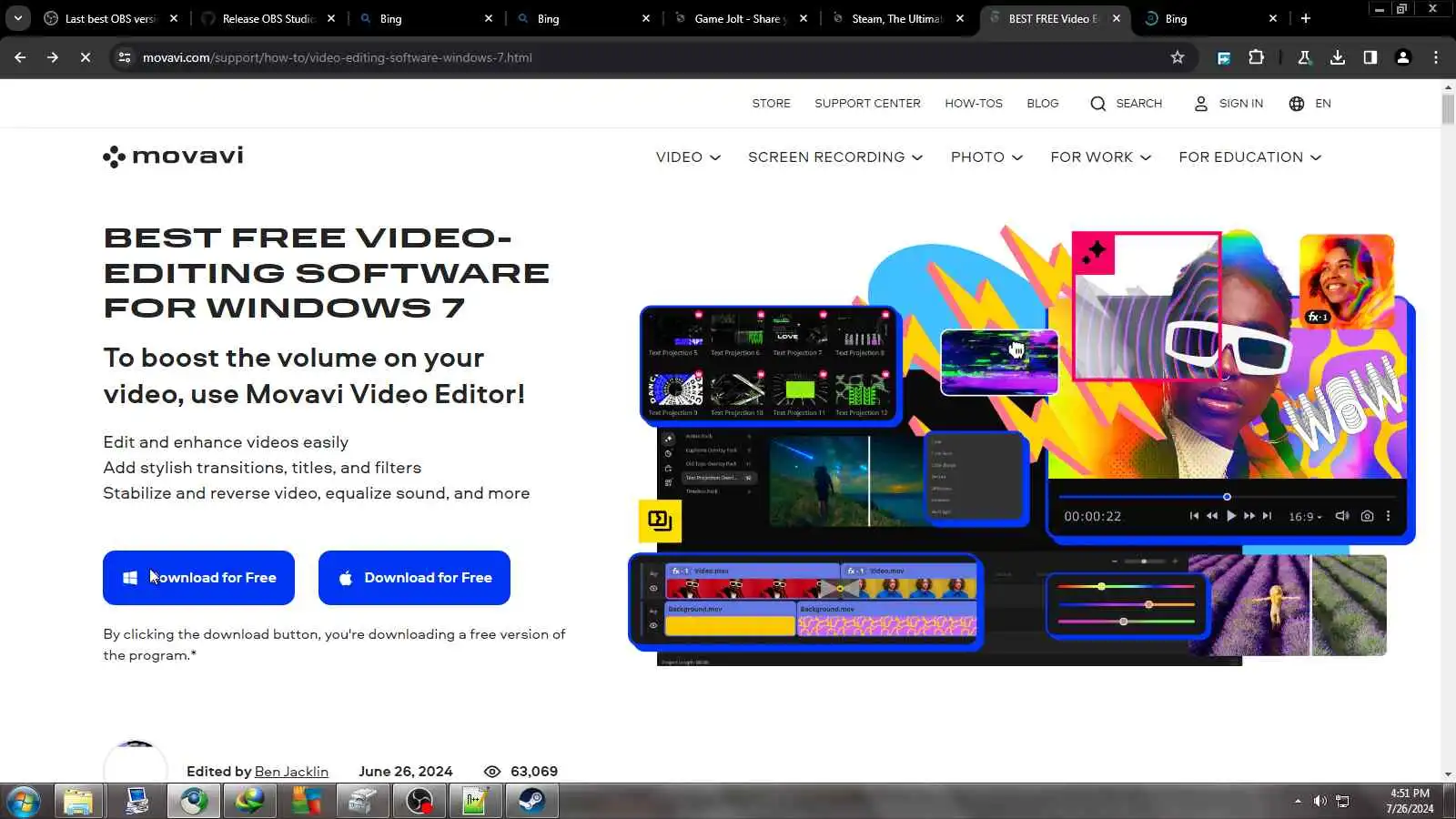Expand the VIDEO menu
The width and height of the screenshot is (1456, 819).
coord(688,157)
